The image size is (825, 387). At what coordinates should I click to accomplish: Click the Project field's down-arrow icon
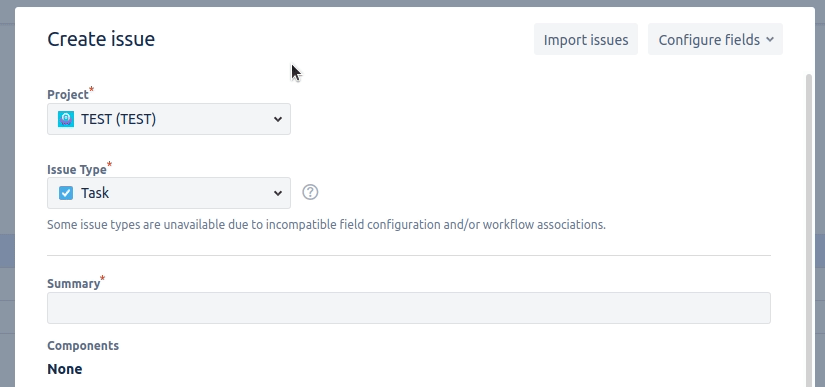278,119
